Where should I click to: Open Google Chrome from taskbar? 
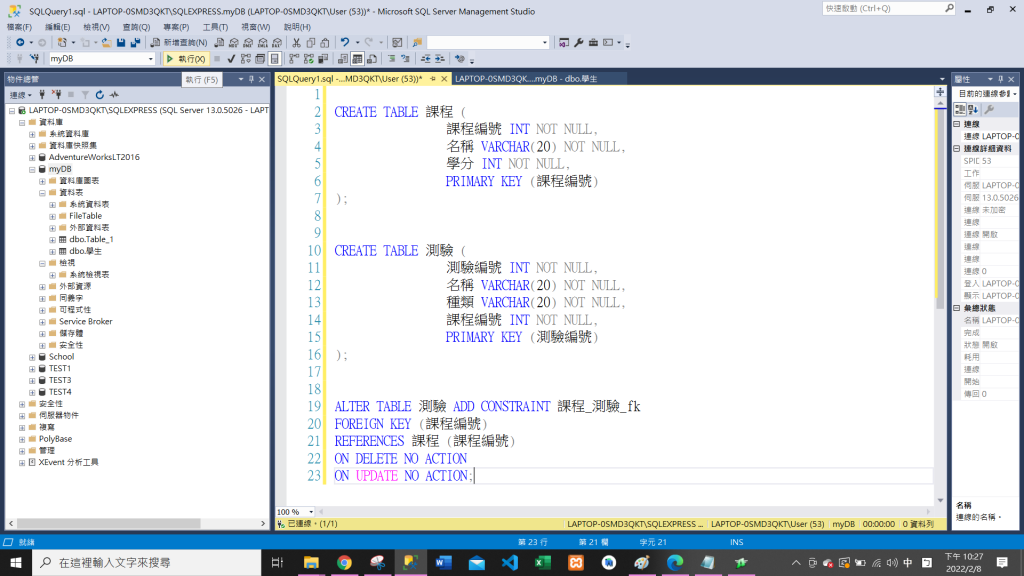[344, 562]
